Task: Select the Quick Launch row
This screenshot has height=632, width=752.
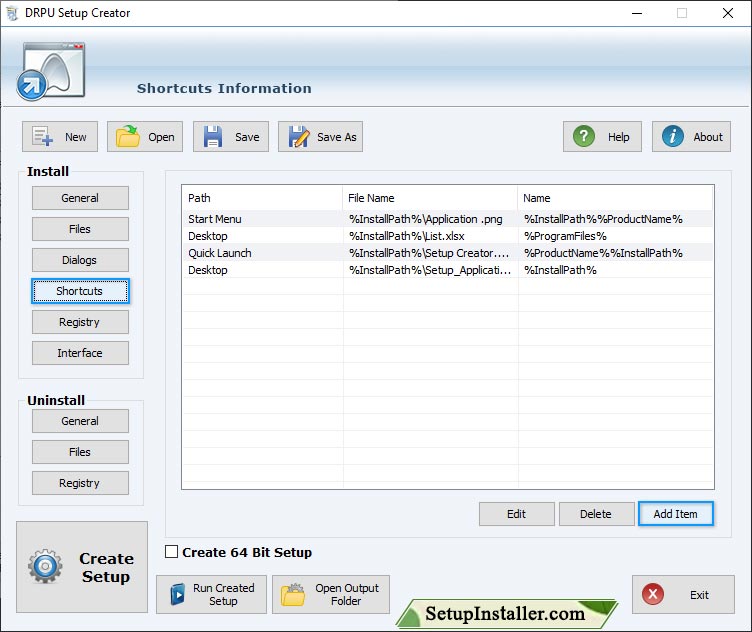Action: point(447,253)
